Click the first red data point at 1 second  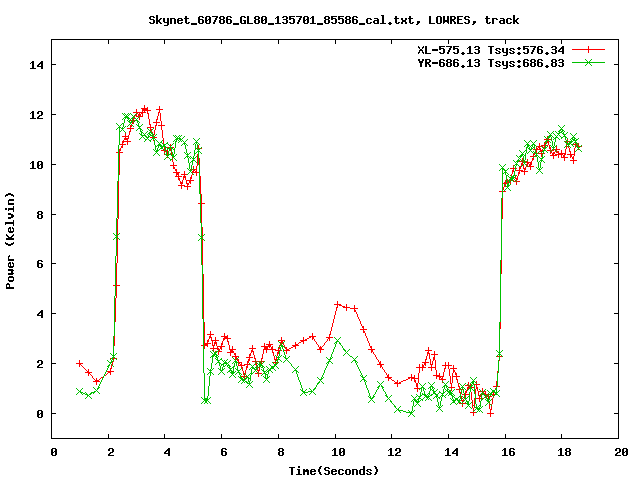click(80, 363)
